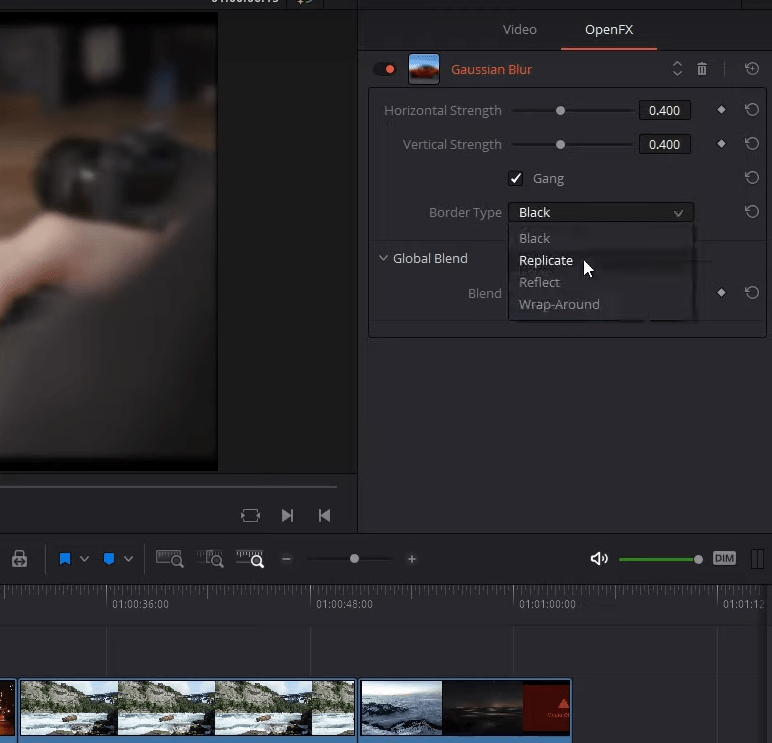This screenshot has width=772, height=743.
Task: Click the Vertical Strength slider
Action: pyautogui.click(x=572, y=145)
